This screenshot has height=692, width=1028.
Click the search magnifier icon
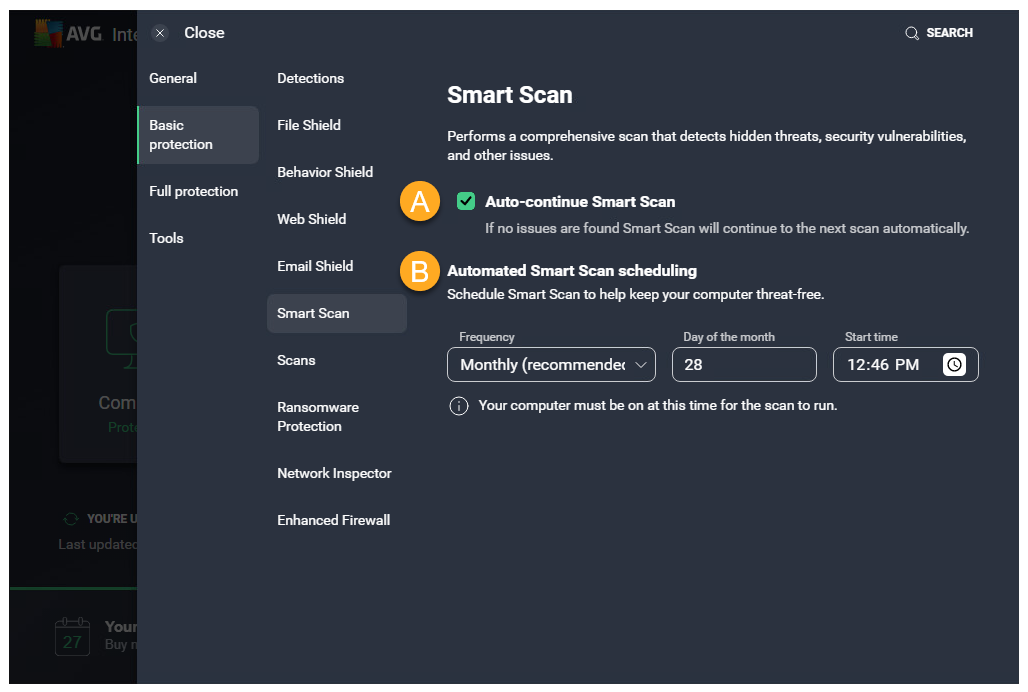point(911,33)
